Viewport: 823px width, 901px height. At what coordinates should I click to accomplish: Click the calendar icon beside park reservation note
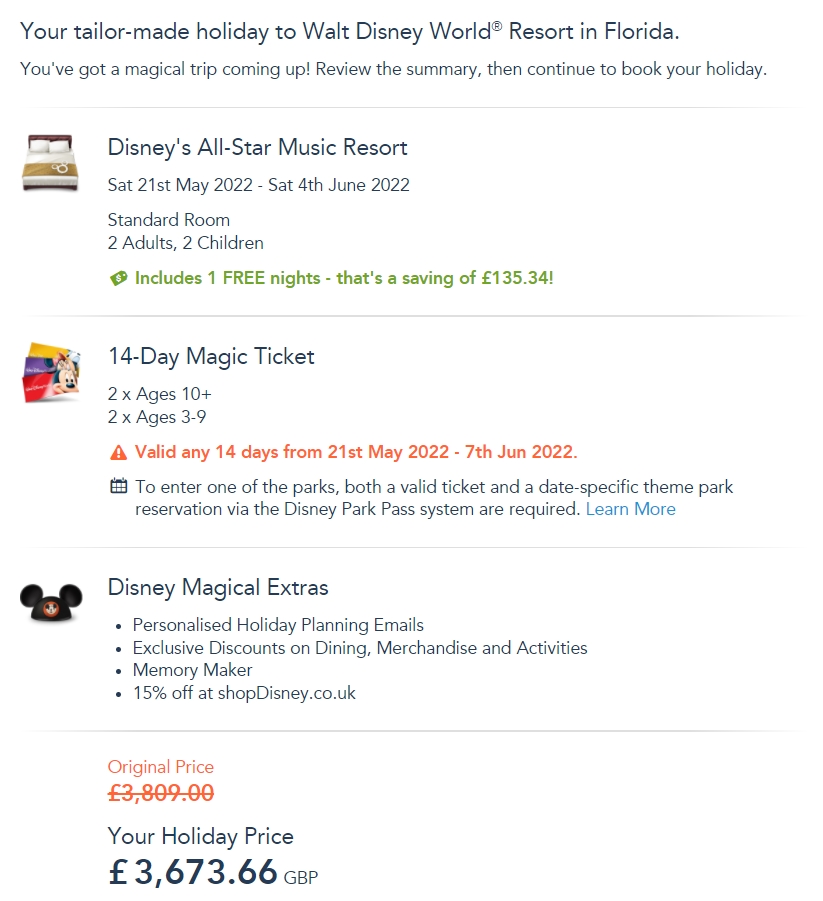[x=118, y=487]
